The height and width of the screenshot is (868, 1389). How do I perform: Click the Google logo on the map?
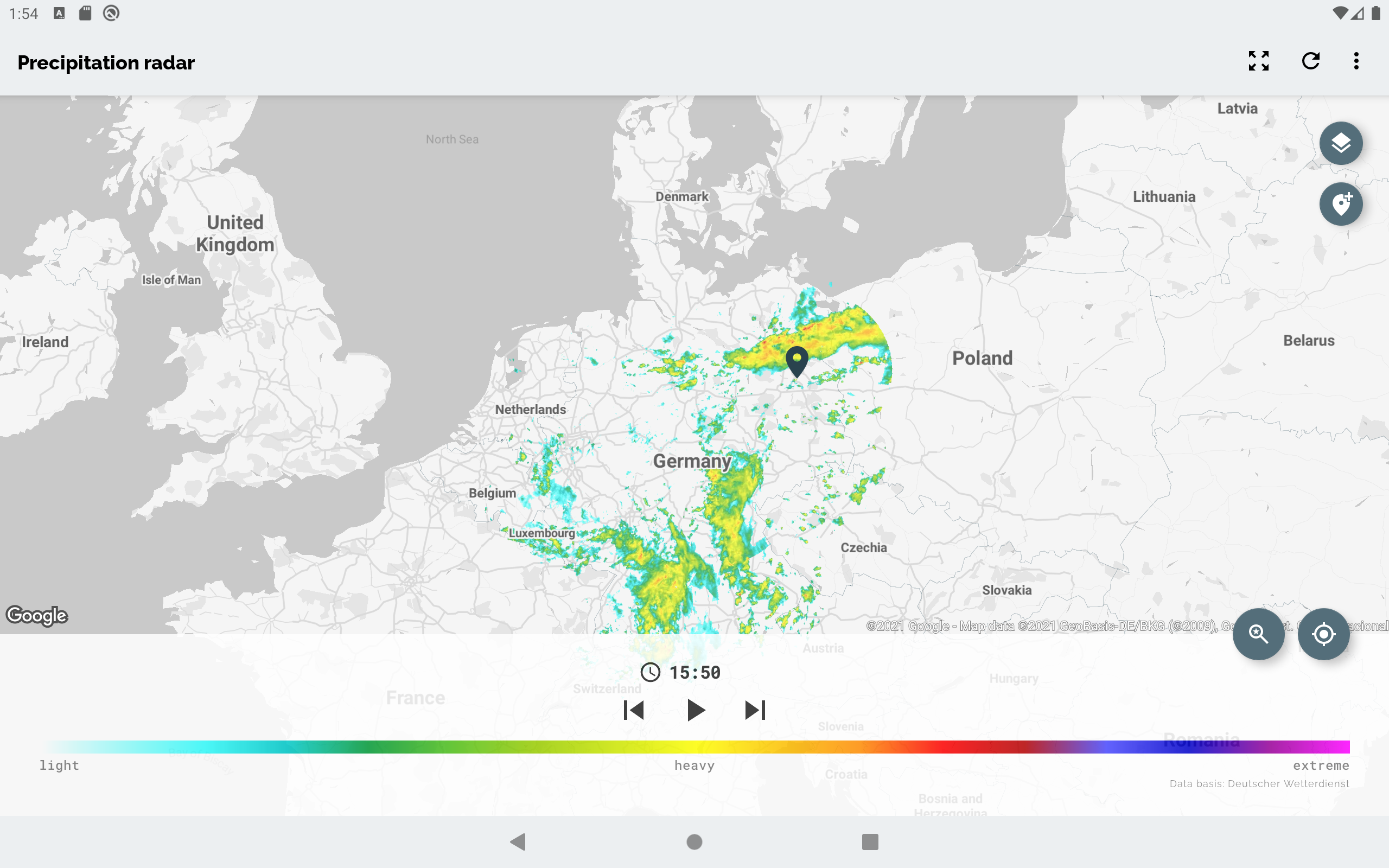pyautogui.click(x=37, y=615)
